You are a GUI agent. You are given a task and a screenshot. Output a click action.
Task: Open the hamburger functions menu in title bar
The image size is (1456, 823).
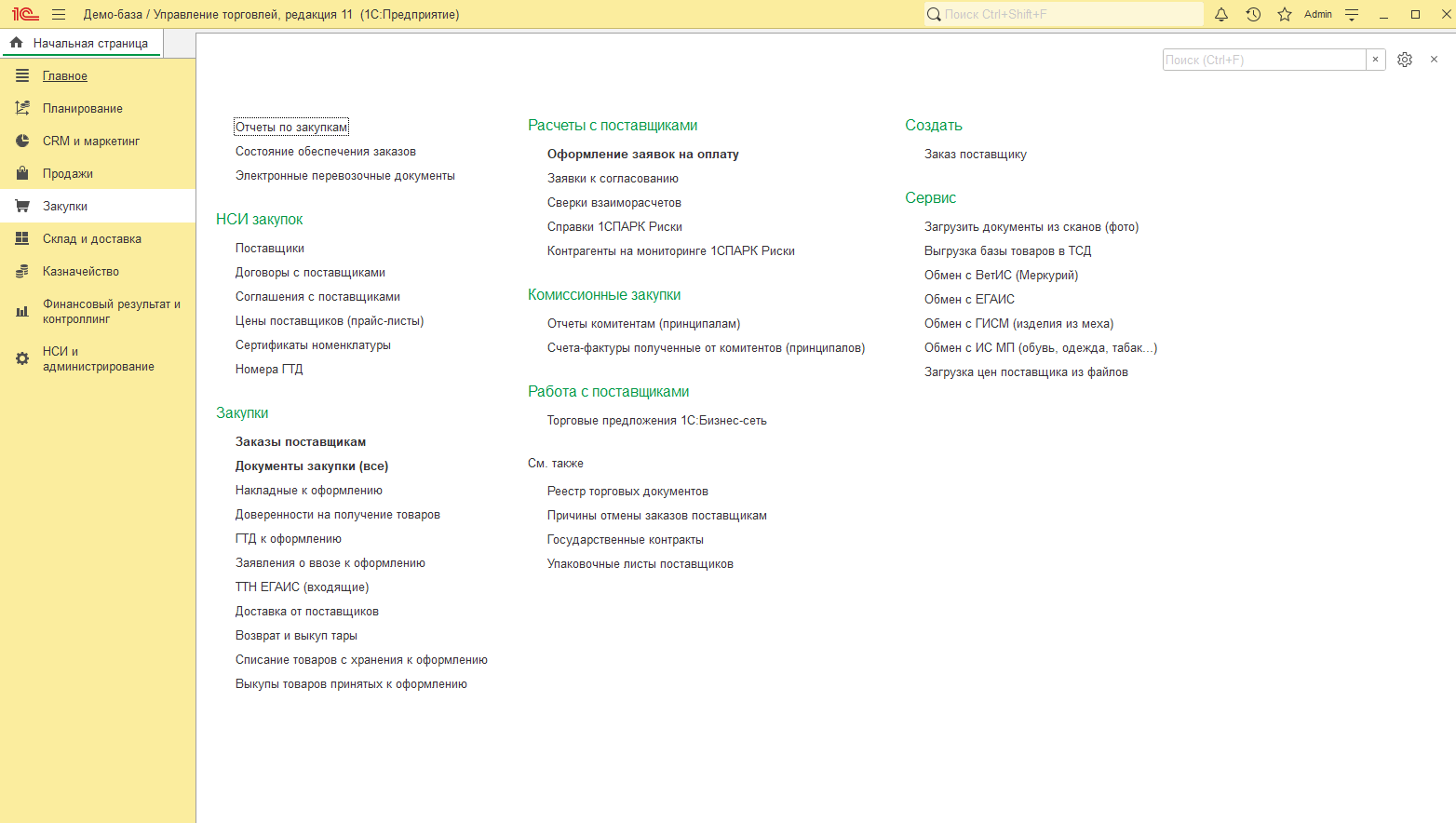point(59,14)
